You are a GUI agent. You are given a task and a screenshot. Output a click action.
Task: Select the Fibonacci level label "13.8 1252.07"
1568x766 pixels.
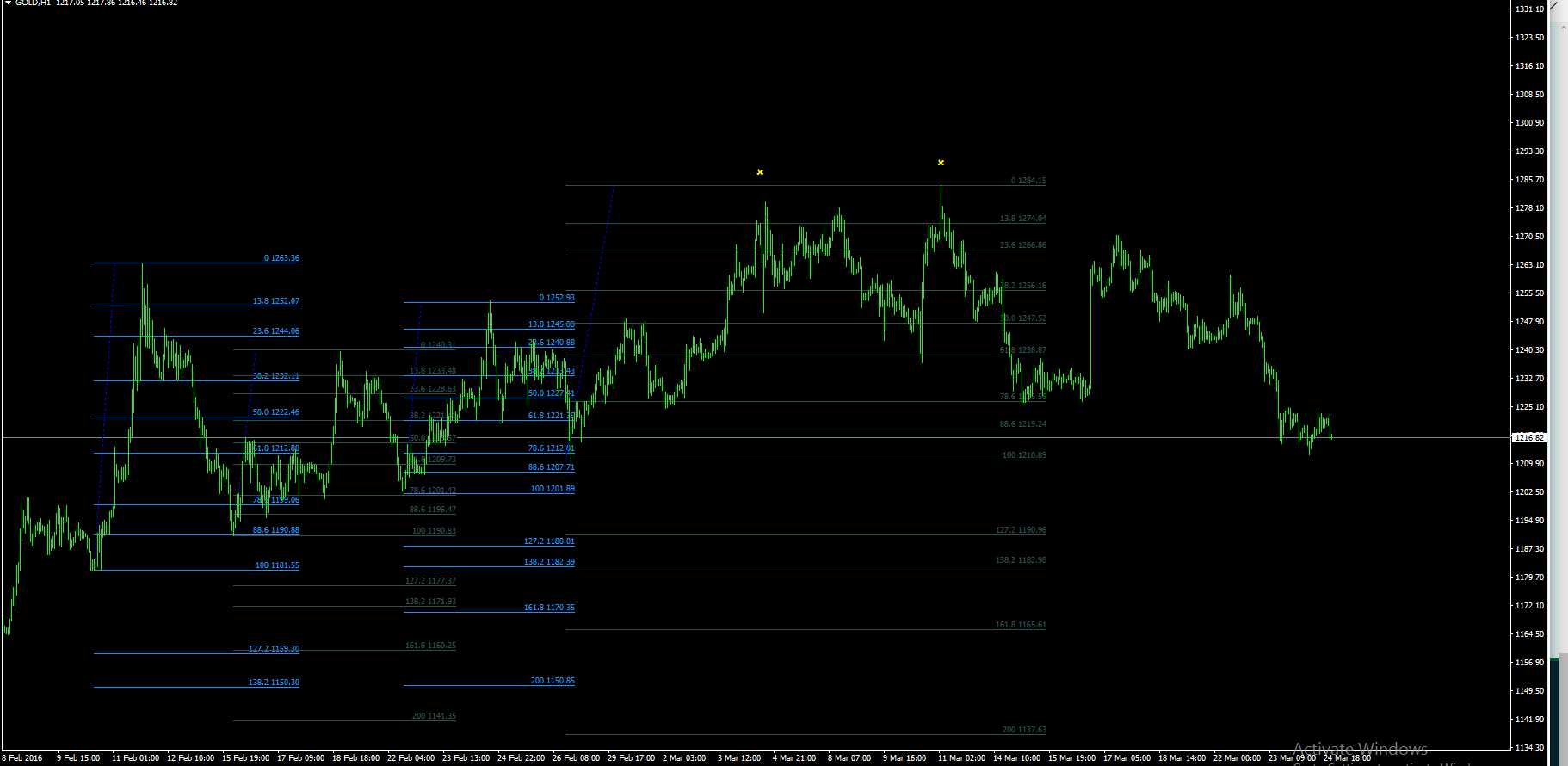click(276, 301)
